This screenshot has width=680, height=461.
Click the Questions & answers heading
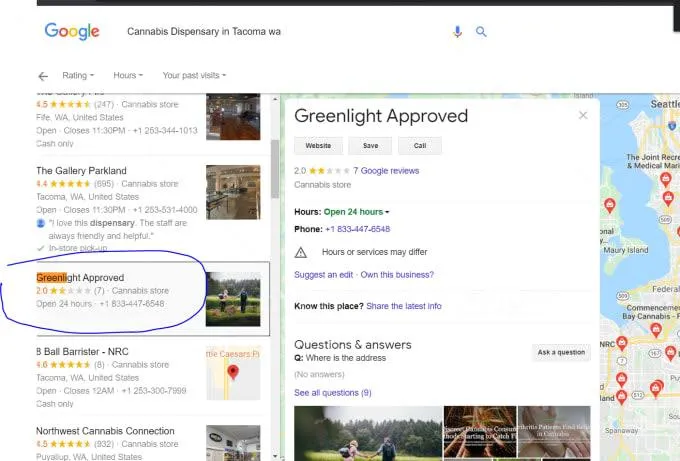point(353,345)
